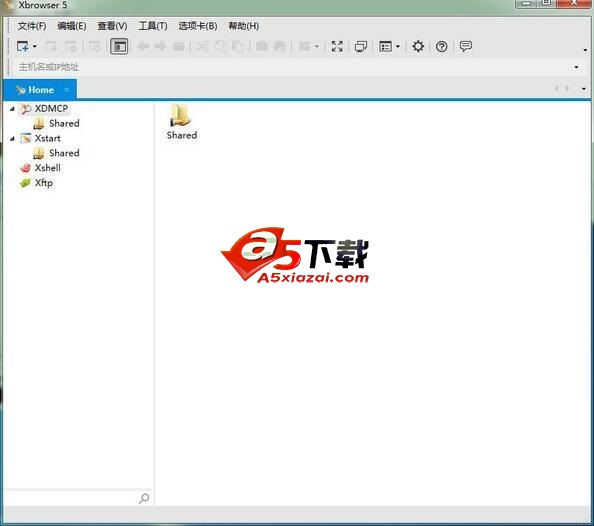Viewport: 594px width, 526px height.
Task: Toggle the folder tree pane button
Action: pos(119,46)
